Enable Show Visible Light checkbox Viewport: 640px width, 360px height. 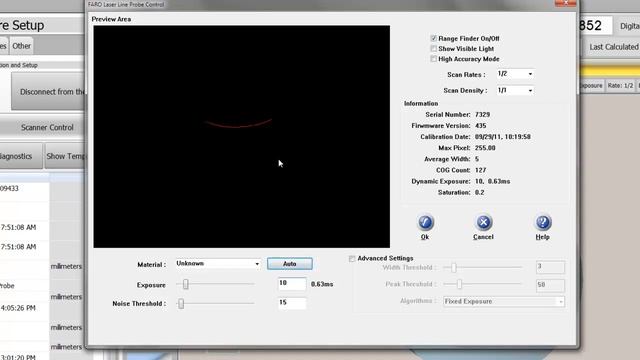coord(433,49)
